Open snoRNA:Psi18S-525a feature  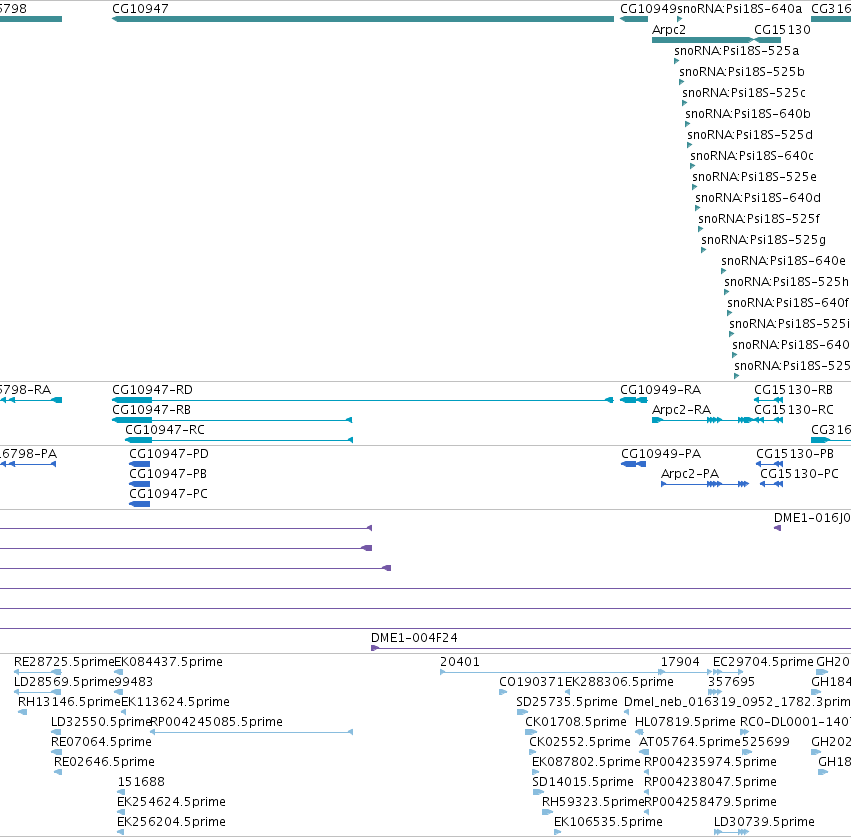[736, 51]
